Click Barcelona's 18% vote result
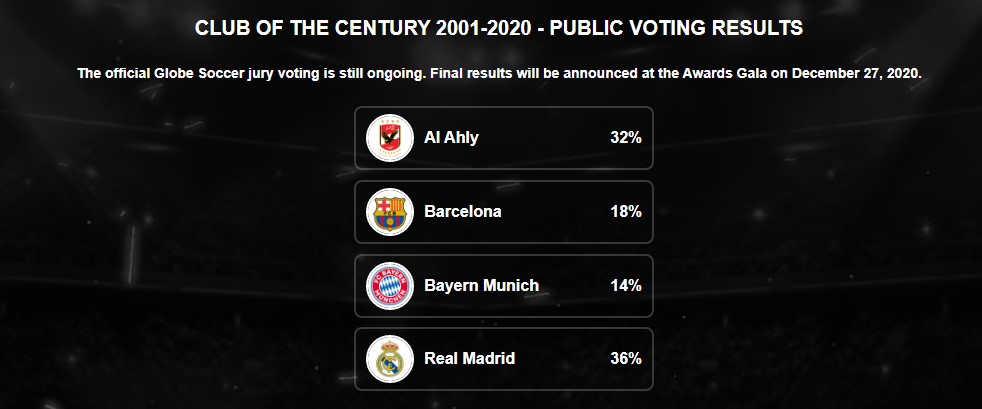This screenshot has width=982, height=409. click(x=626, y=212)
